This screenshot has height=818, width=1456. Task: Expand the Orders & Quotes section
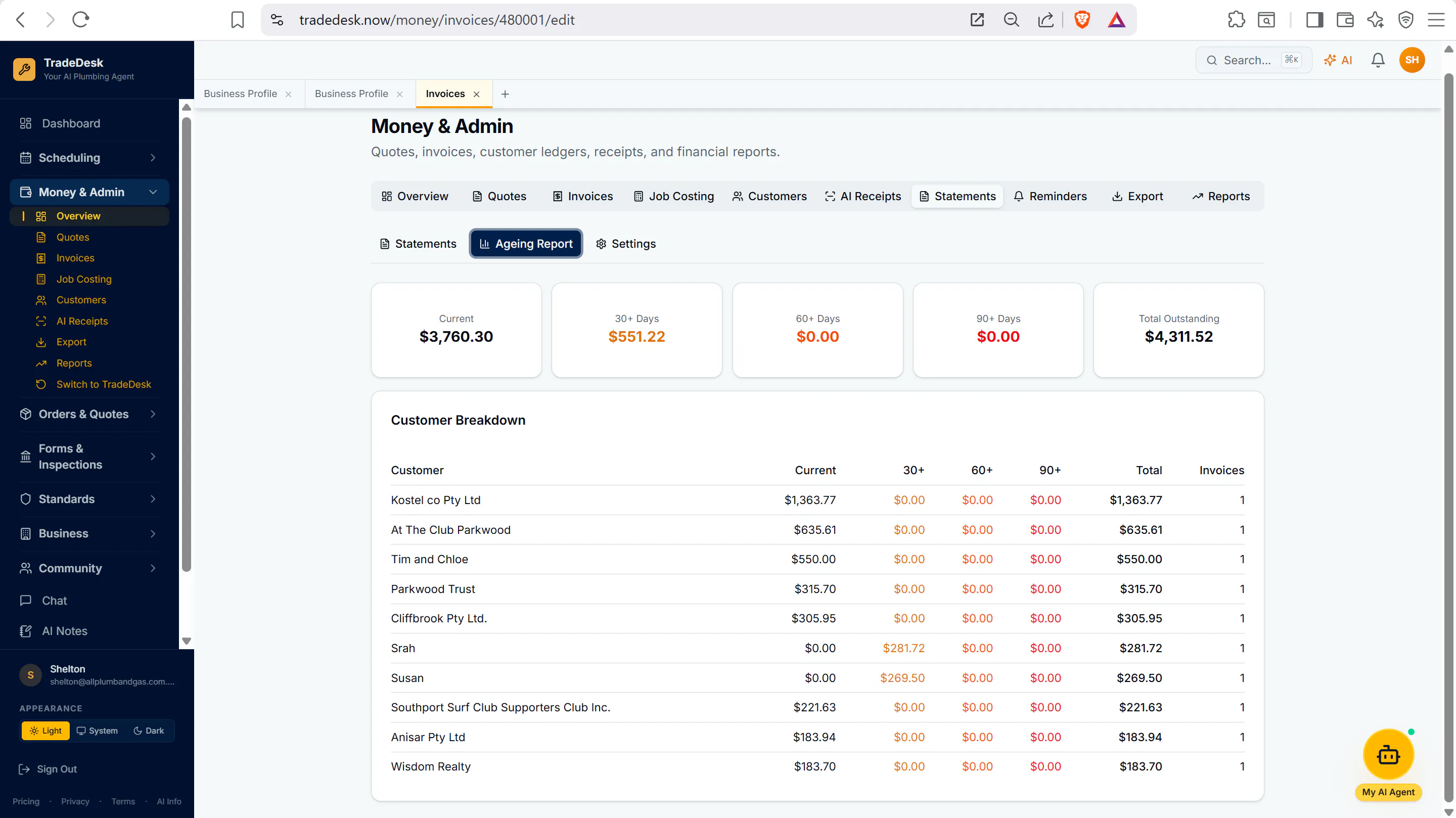click(x=89, y=414)
